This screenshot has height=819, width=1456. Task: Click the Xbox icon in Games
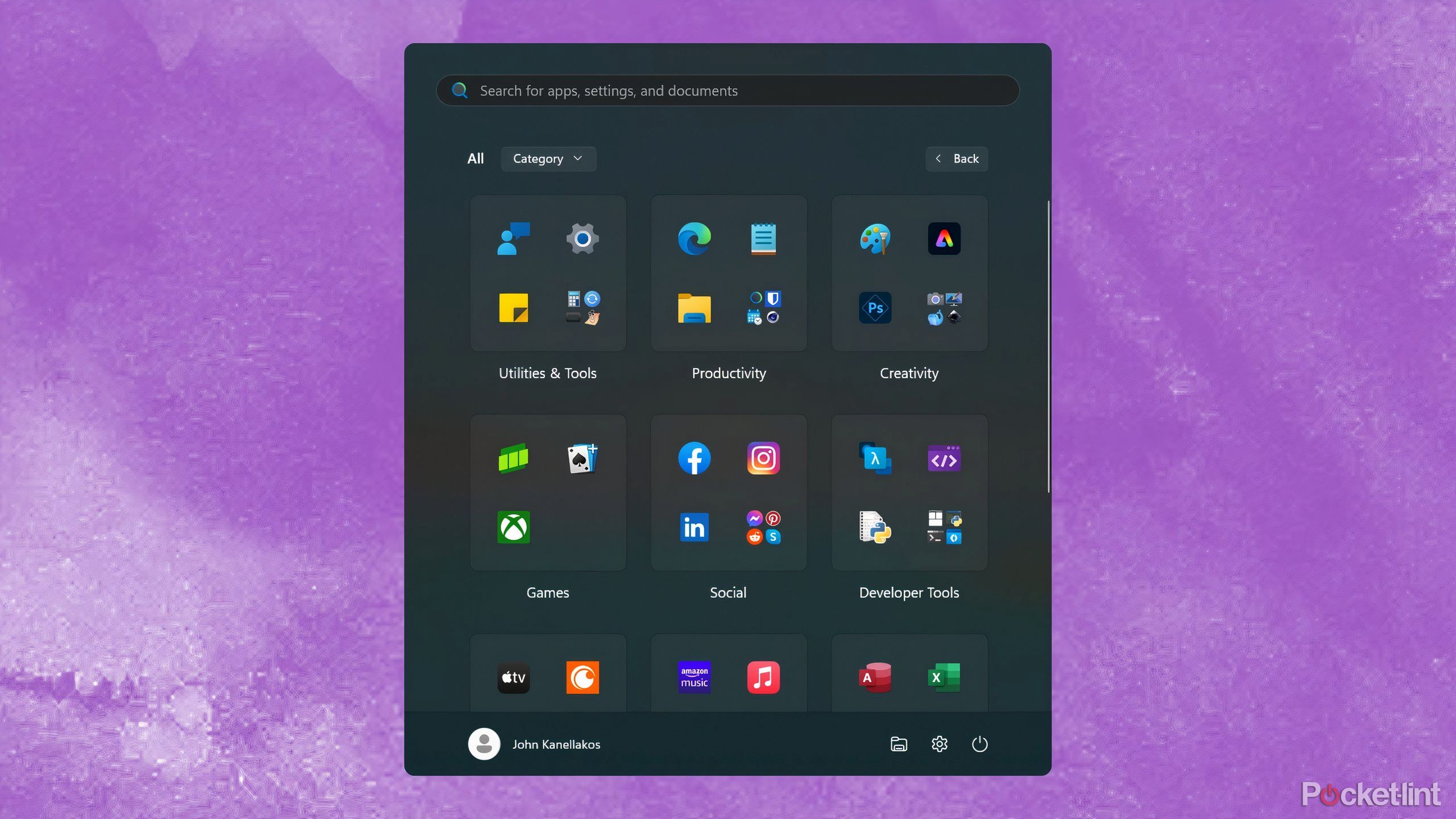coord(514,527)
